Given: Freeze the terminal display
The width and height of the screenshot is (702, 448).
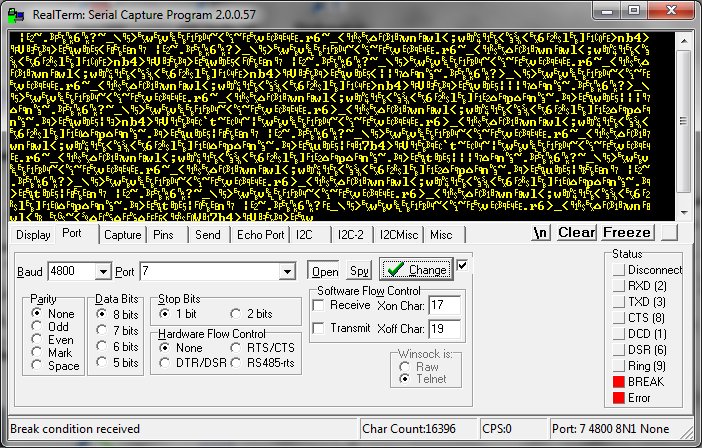Looking at the screenshot, I should (627, 233).
